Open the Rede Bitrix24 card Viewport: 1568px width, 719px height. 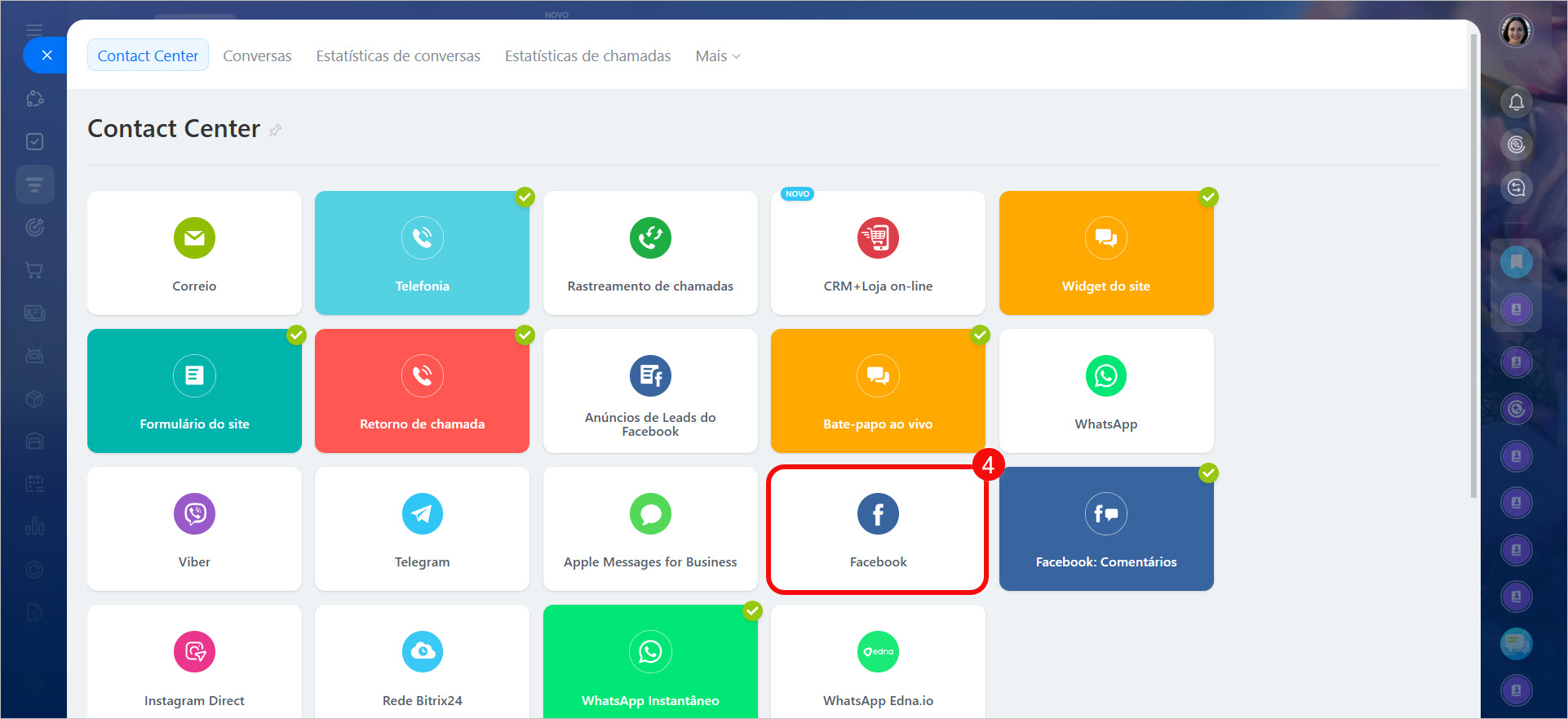click(422, 662)
